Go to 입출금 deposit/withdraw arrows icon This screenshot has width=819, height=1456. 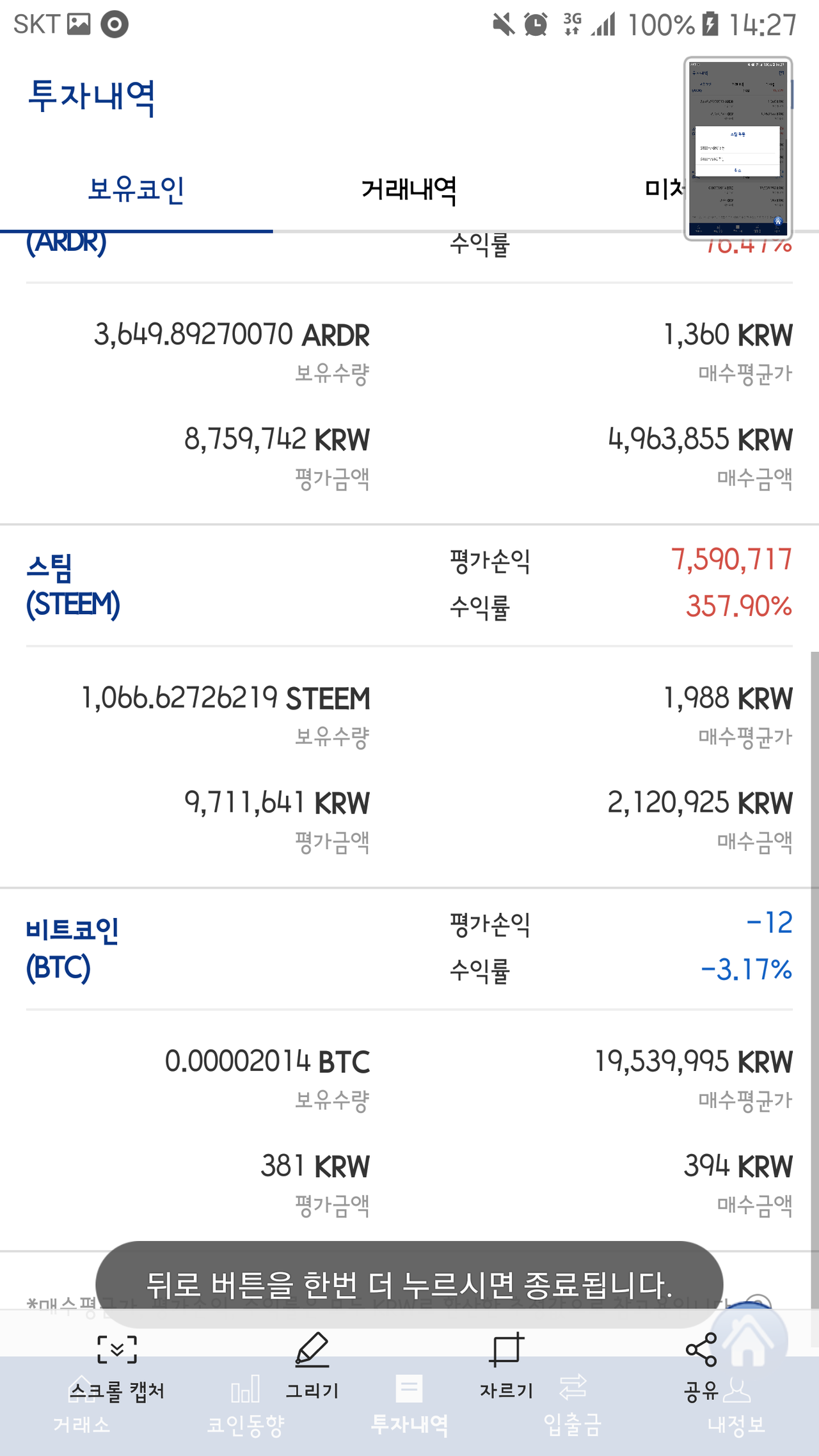coord(573,1387)
